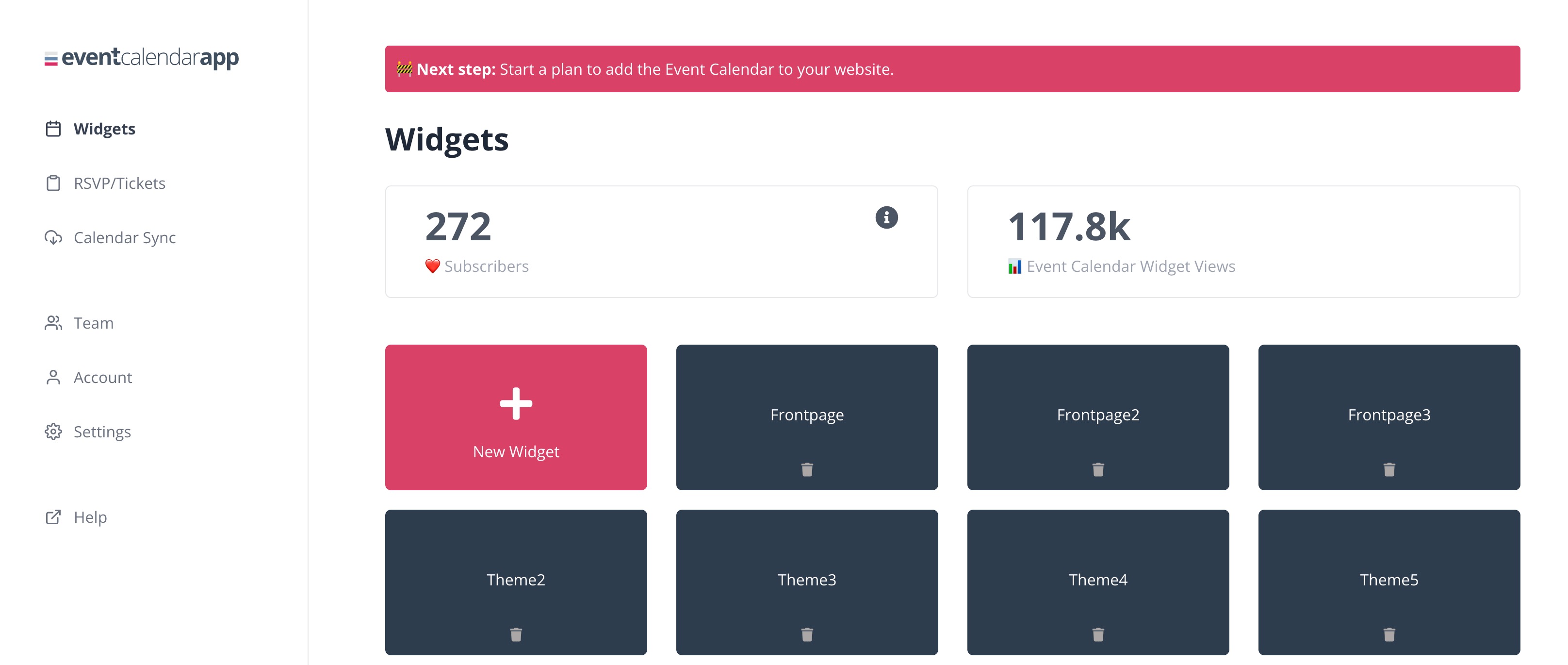The width and height of the screenshot is (1568, 665).
Task: Open the external Help link
Action: click(x=76, y=517)
